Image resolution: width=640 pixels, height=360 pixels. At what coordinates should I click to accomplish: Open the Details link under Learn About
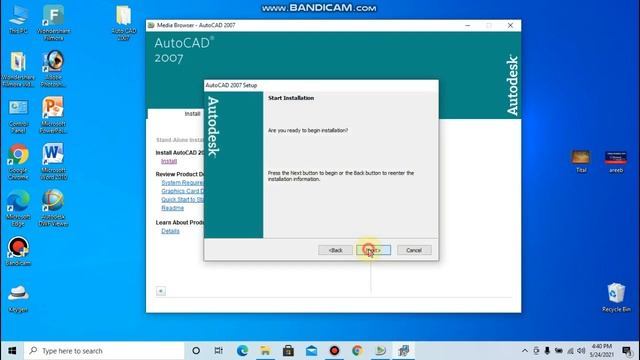(x=170, y=231)
